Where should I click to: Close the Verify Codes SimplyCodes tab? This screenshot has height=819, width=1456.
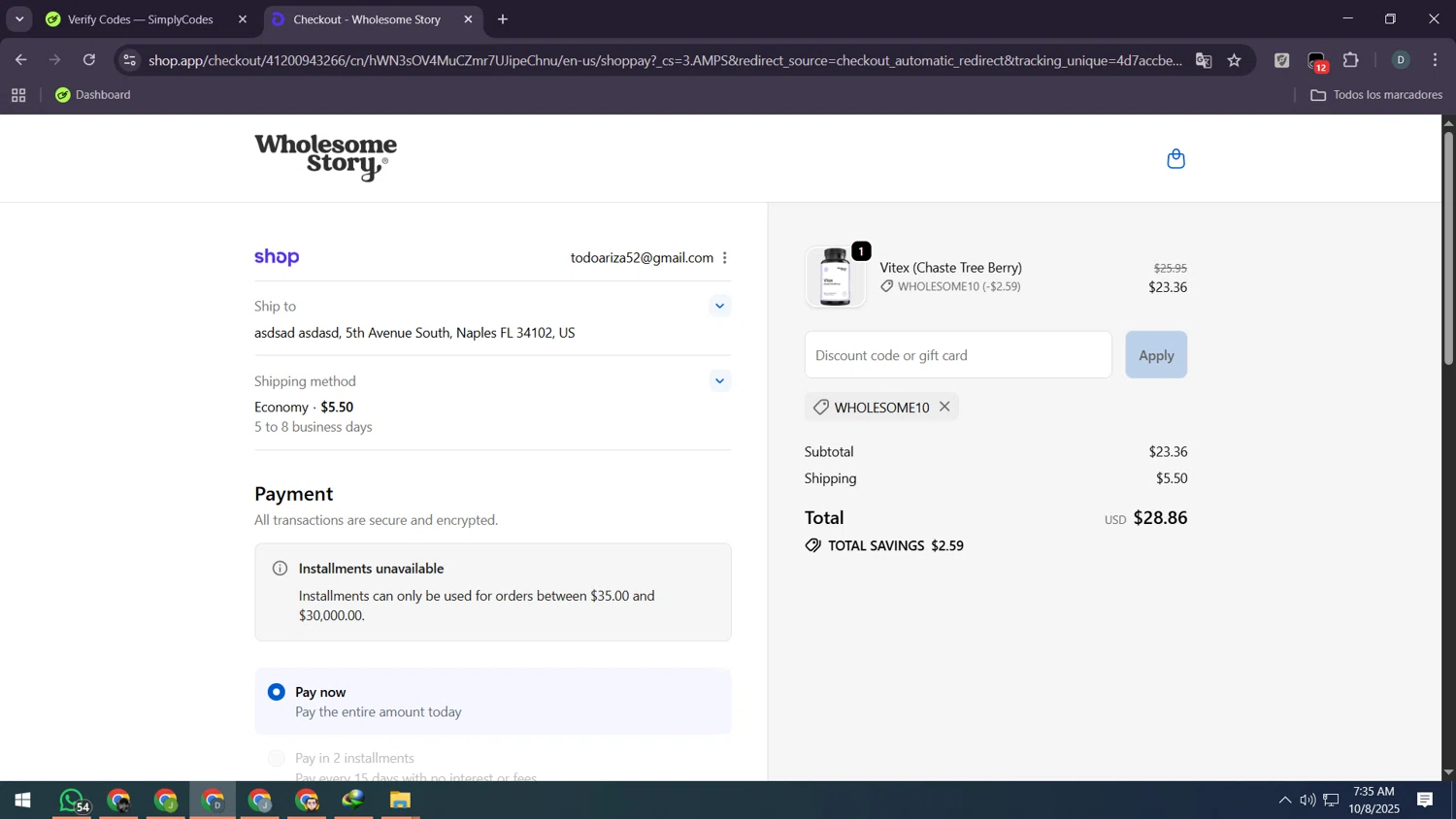click(x=243, y=19)
